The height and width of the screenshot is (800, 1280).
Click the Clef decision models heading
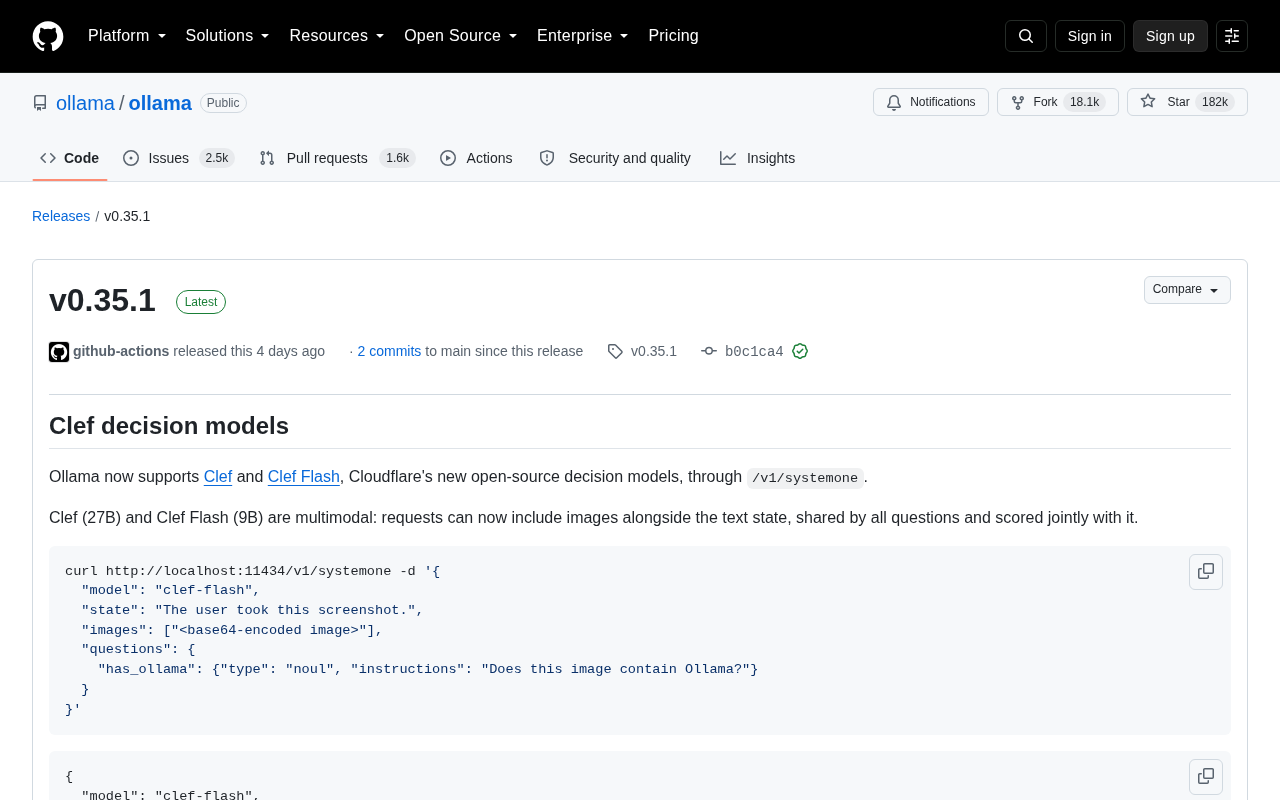tap(169, 426)
